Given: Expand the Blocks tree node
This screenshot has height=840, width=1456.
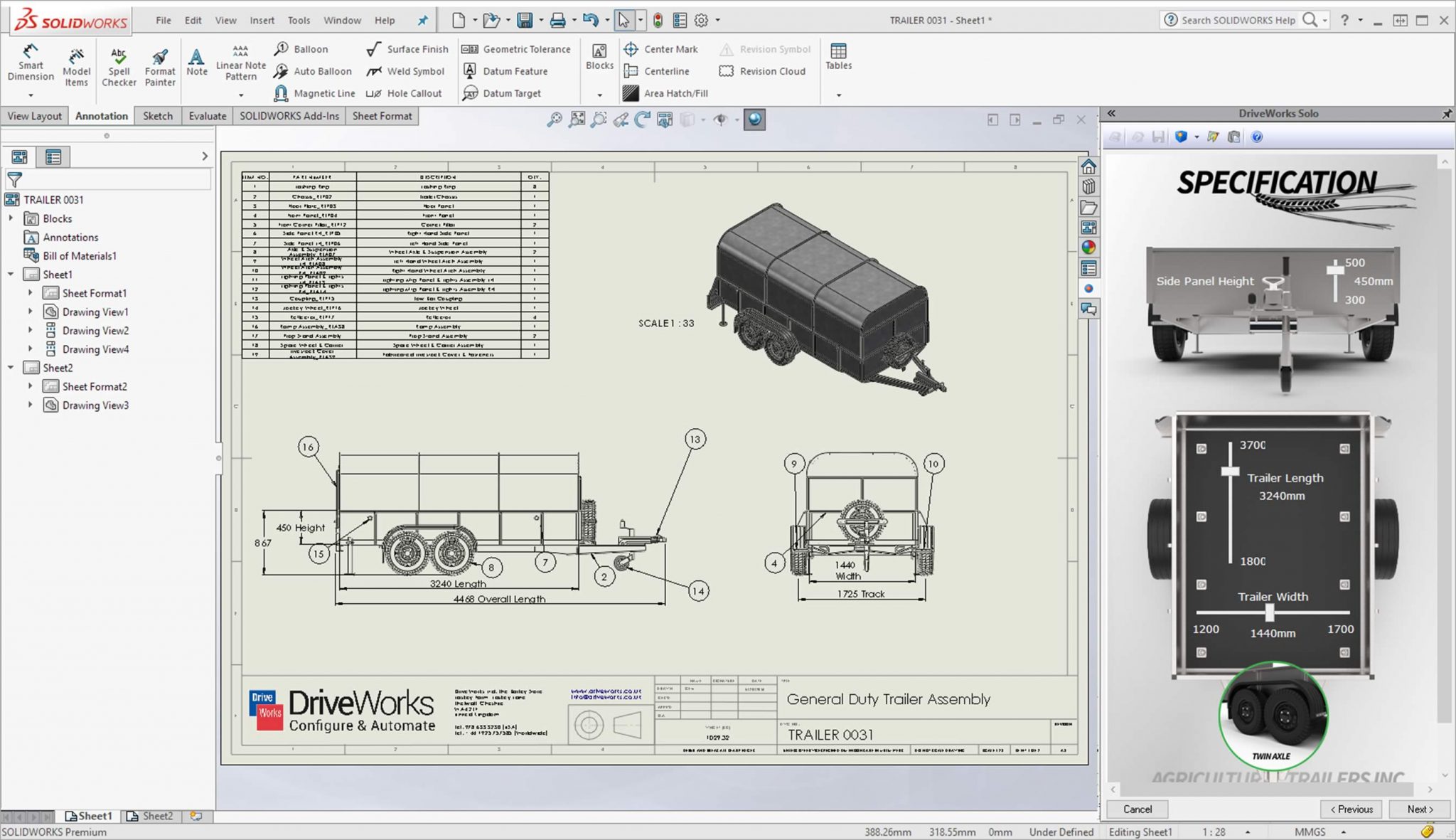Looking at the screenshot, I should pyautogui.click(x=11, y=218).
